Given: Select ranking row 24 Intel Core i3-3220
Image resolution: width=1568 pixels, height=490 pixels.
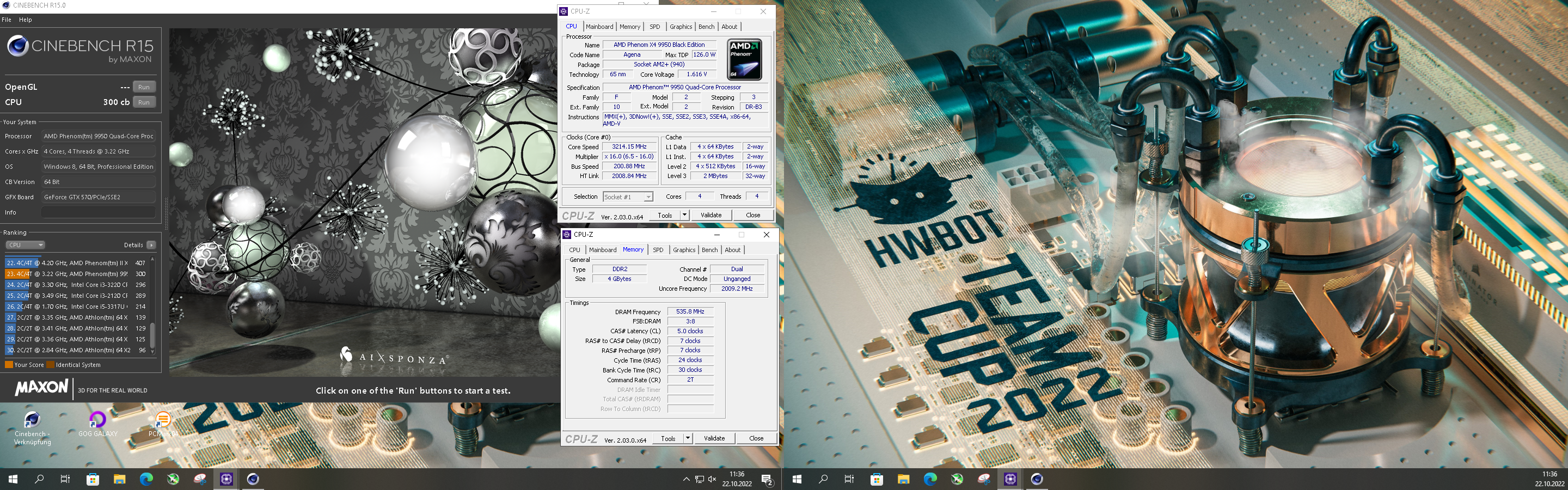Looking at the screenshot, I should click(77, 285).
